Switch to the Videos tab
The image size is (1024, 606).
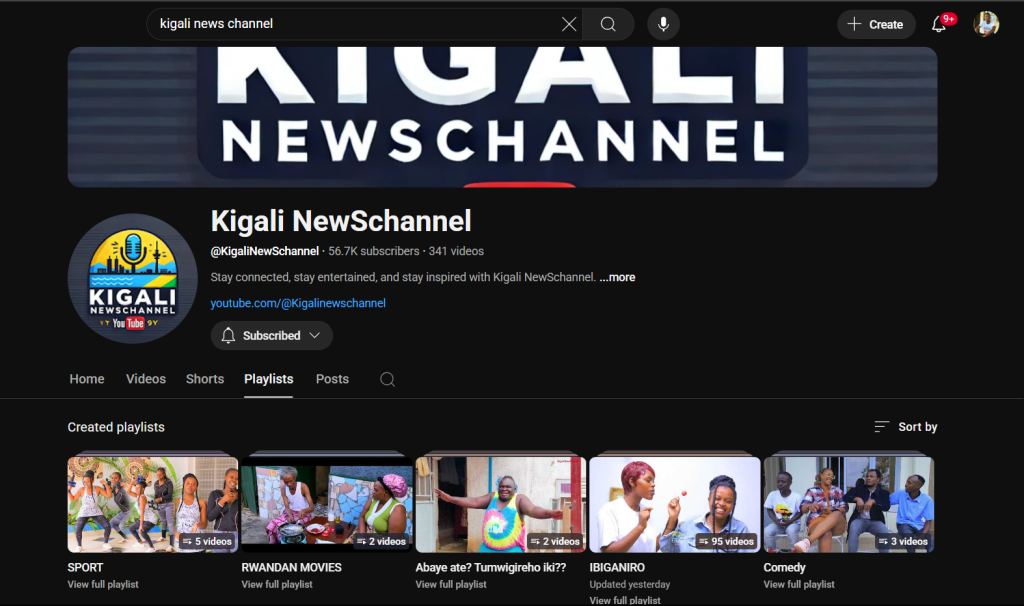click(146, 379)
